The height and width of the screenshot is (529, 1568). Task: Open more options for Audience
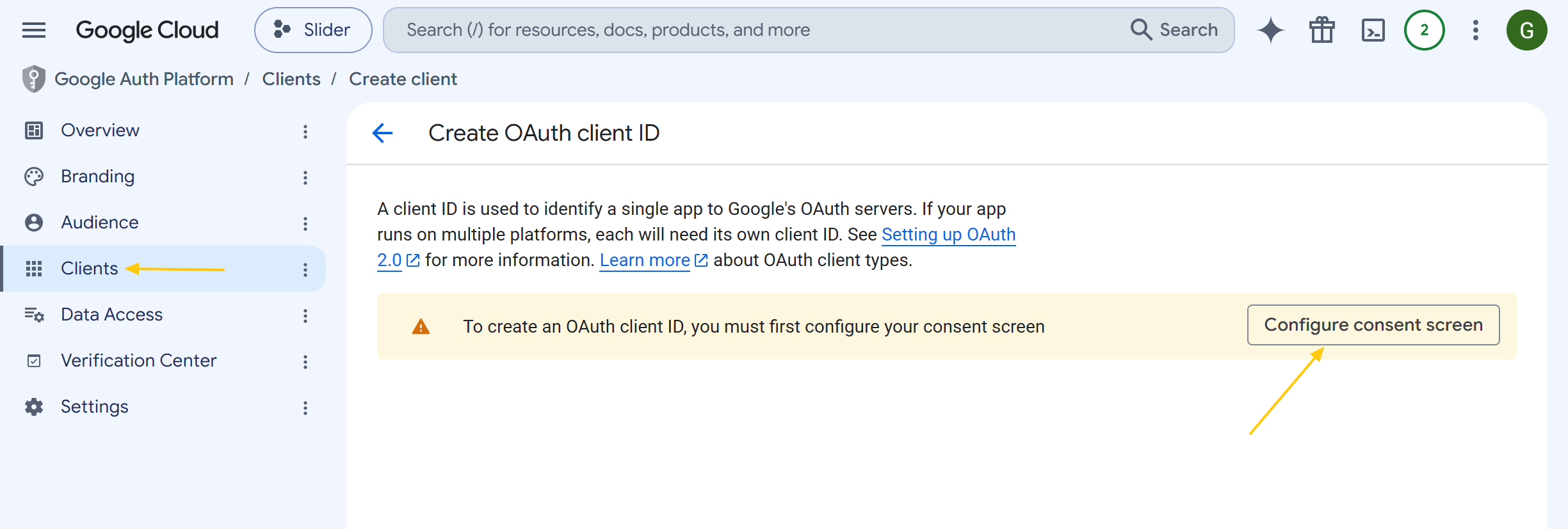[305, 224]
